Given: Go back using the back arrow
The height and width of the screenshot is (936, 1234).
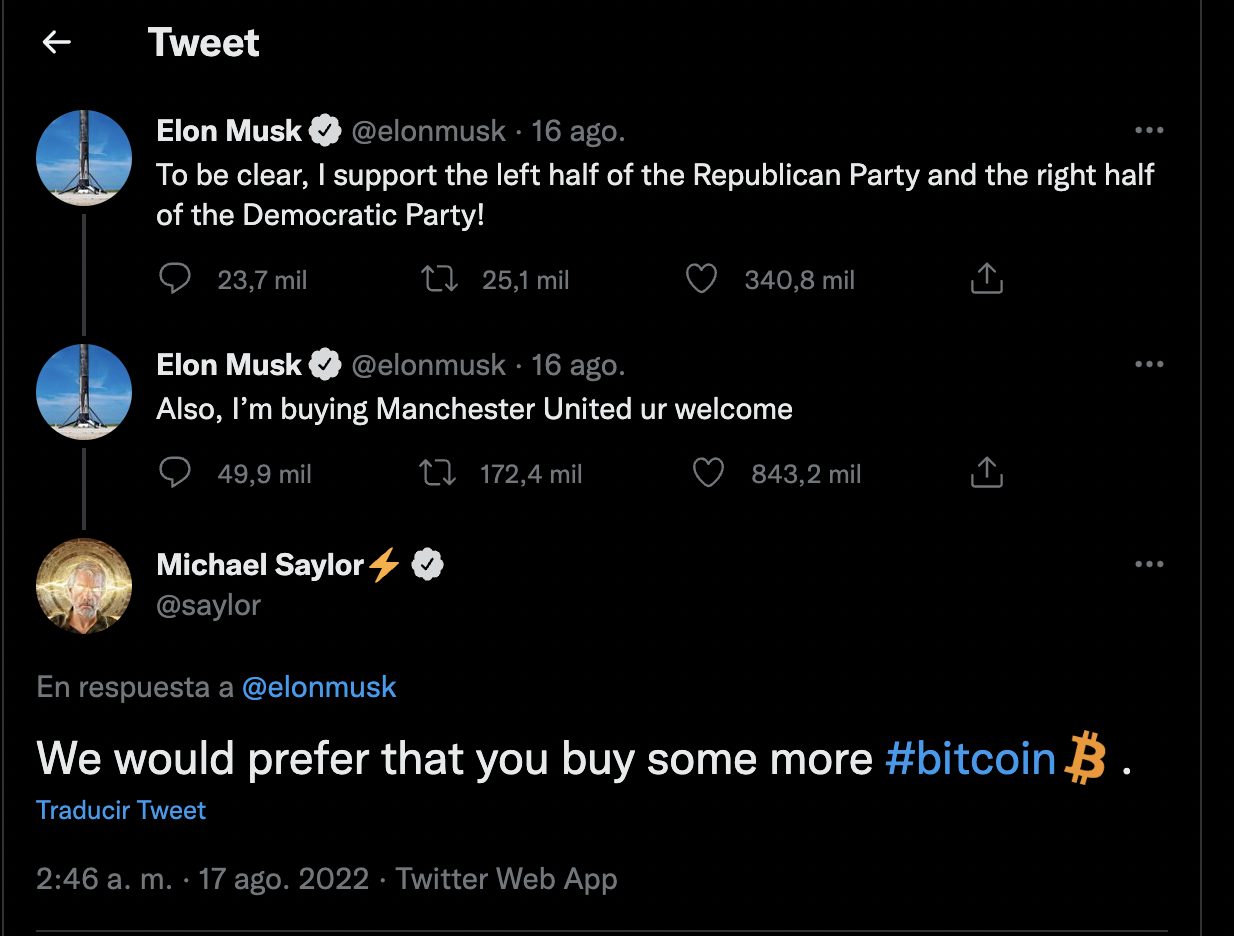Looking at the screenshot, I should click(57, 42).
